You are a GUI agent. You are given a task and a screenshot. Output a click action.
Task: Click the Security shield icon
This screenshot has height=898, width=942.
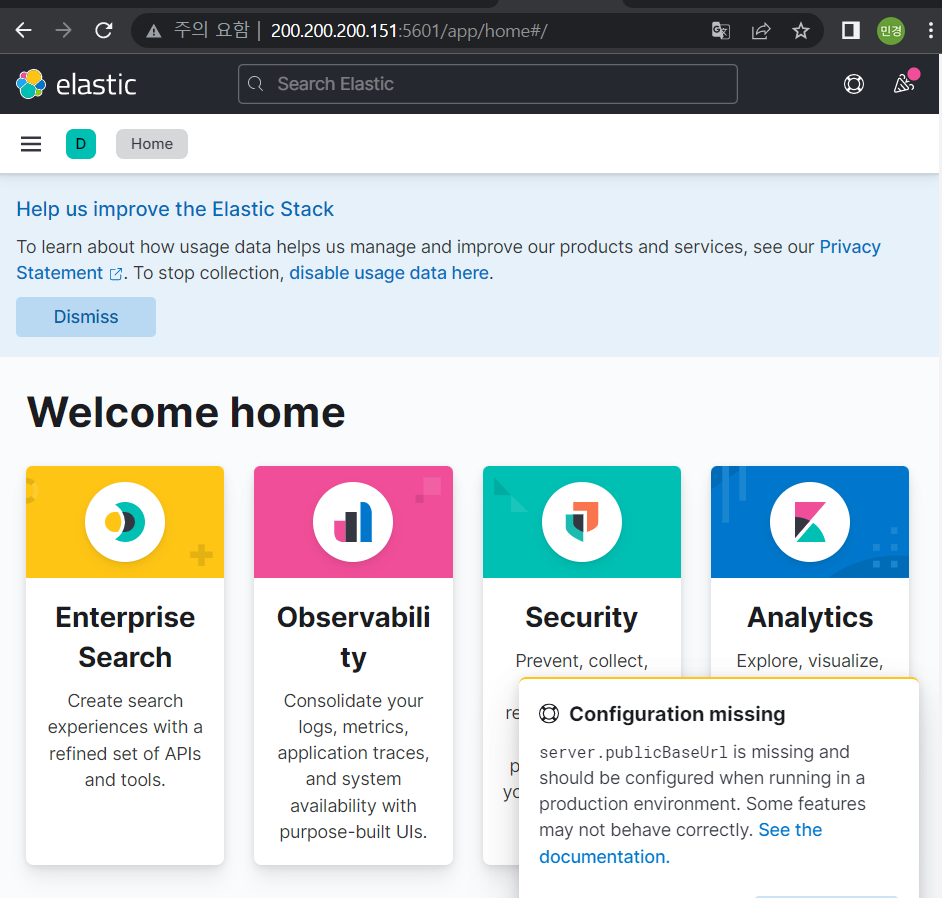(x=582, y=522)
